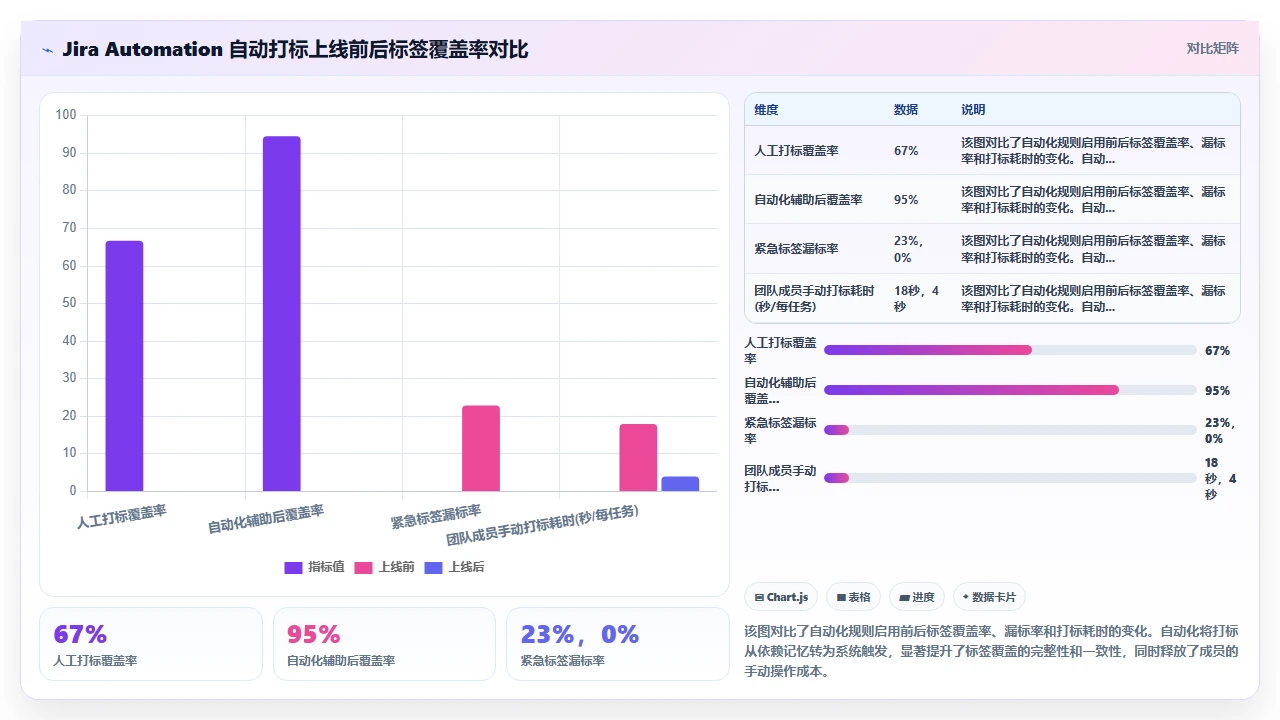Click the 团队成员手动打标 progress bar
Viewport: 1280px width, 720px height.
coord(1010,478)
